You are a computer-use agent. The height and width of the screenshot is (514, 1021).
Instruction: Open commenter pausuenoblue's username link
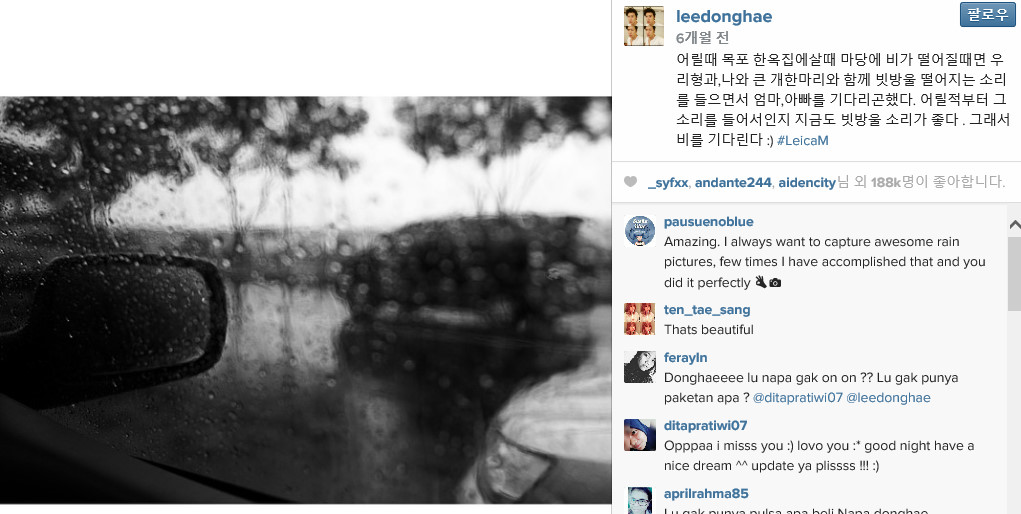pyautogui.click(x=708, y=221)
